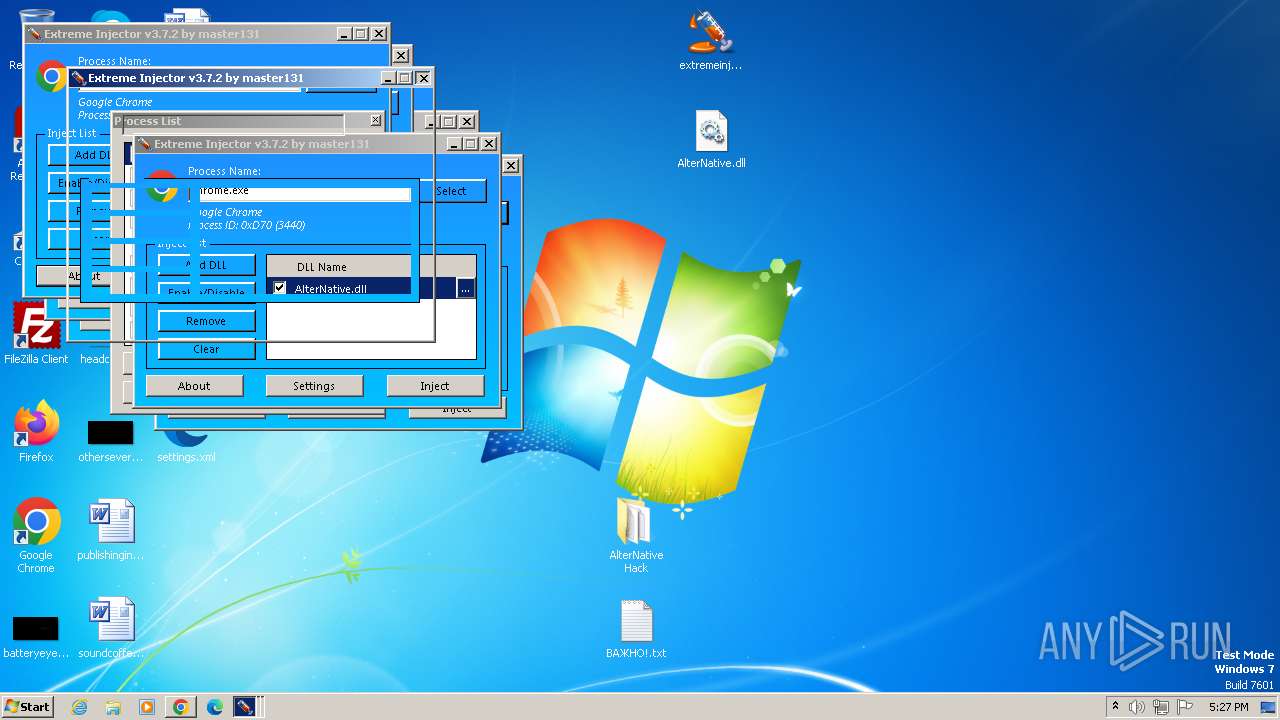Open the Action Center flag icon
1280x720 pixels.
coord(1185,707)
